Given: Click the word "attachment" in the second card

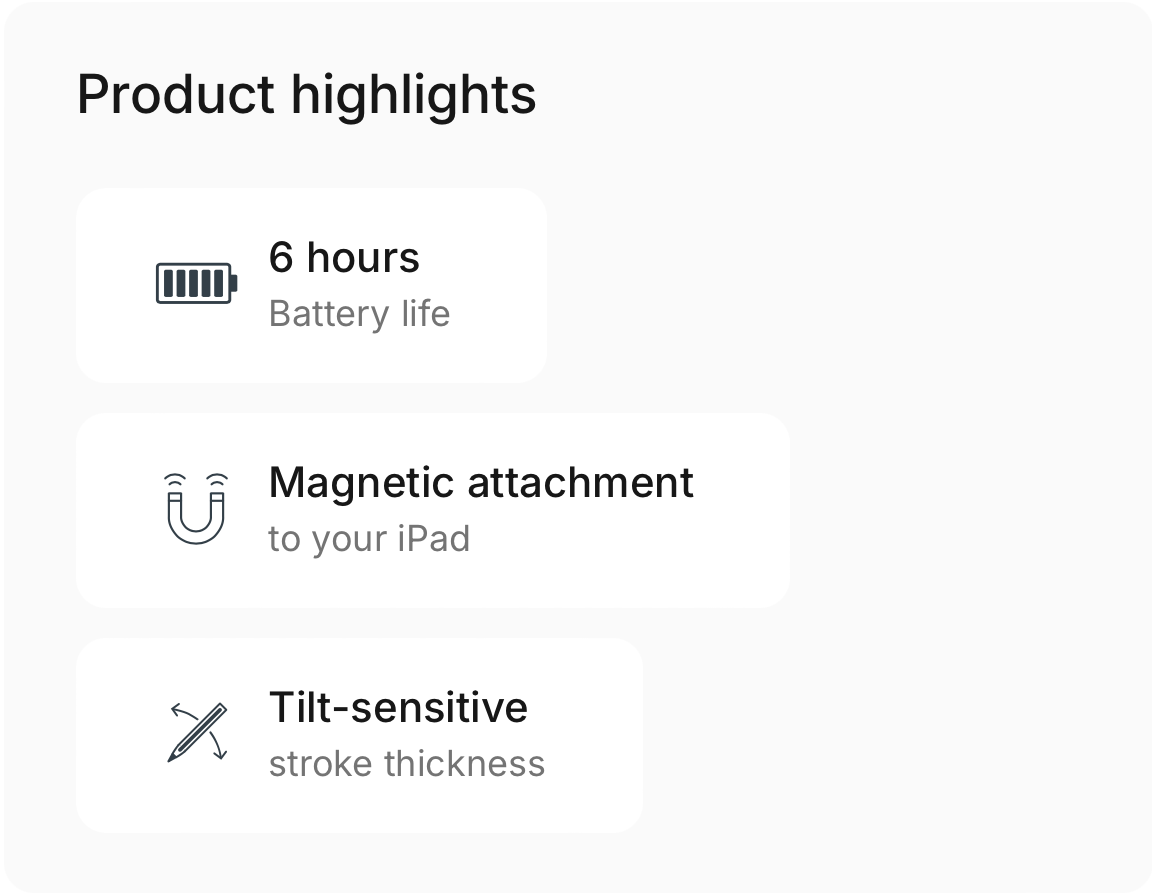Looking at the screenshot, I should (581, 483).
